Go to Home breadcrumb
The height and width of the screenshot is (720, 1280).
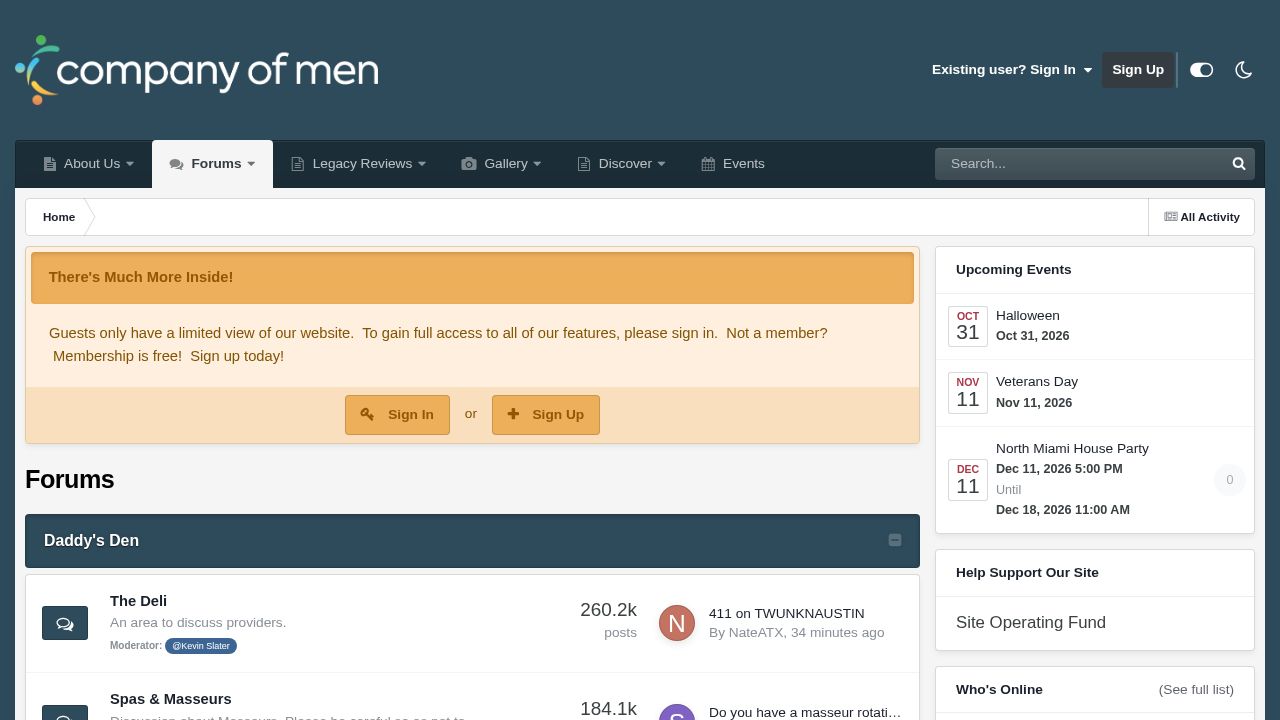pos(59,217)
